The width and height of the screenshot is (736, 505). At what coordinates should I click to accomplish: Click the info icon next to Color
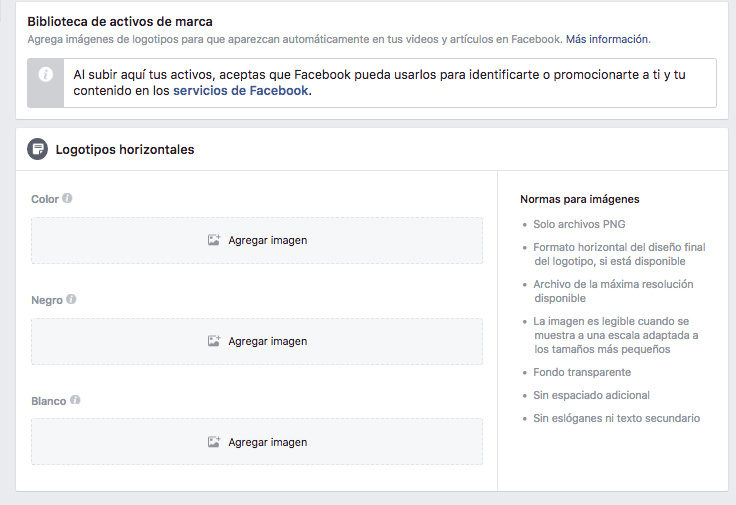click(68, 198)
